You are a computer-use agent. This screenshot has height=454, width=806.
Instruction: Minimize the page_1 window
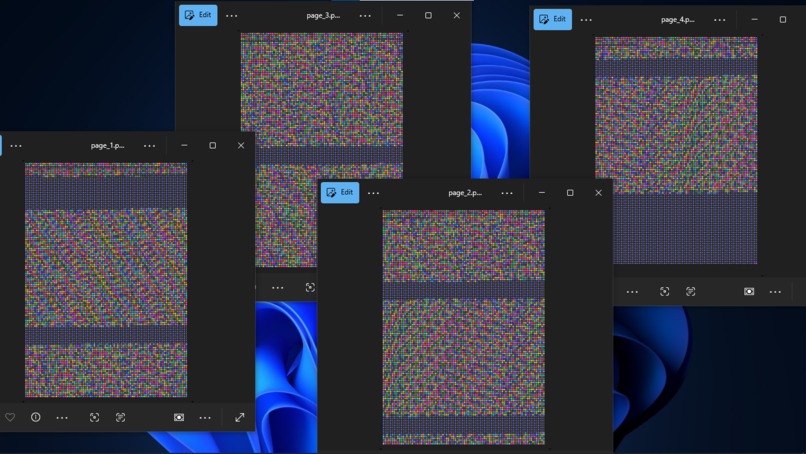coord(184,146)
